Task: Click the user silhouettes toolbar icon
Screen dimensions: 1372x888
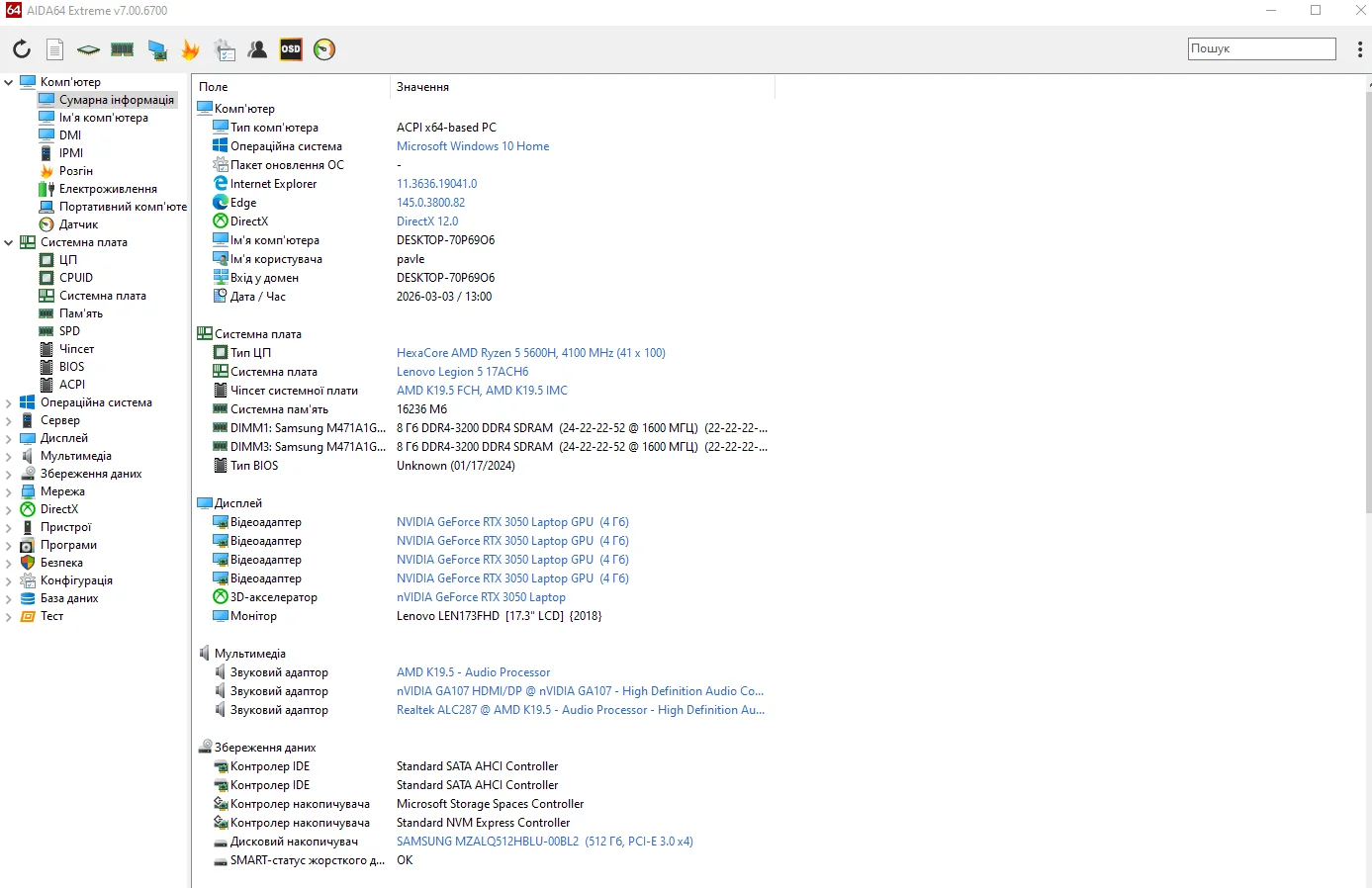Action: point(258,49)
